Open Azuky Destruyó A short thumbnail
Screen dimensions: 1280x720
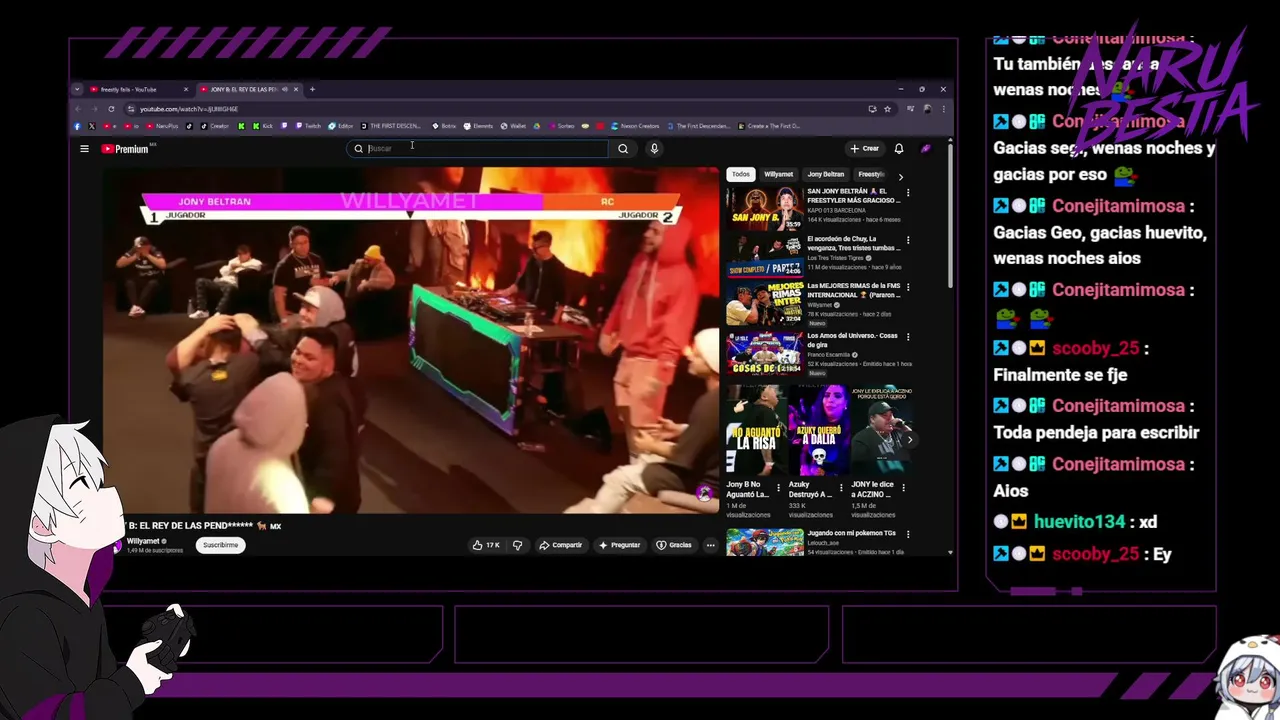(819, 430)
